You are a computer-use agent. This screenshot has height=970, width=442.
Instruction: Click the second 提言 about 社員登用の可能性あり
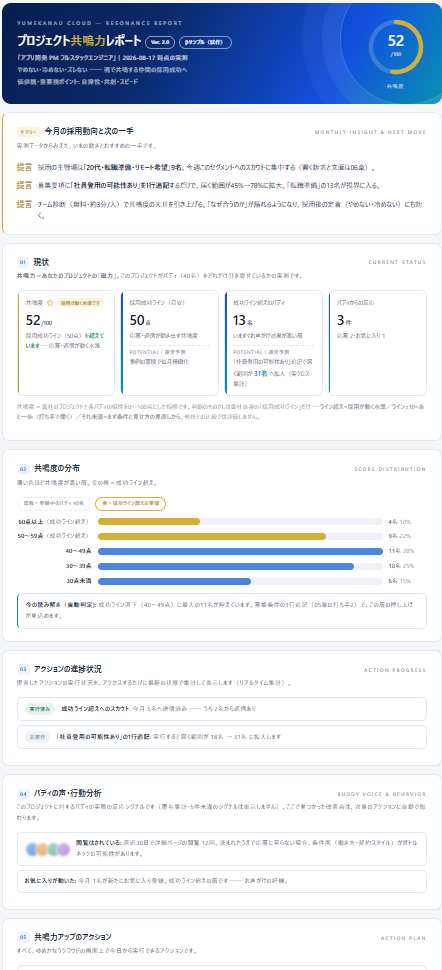coord(222,185)
